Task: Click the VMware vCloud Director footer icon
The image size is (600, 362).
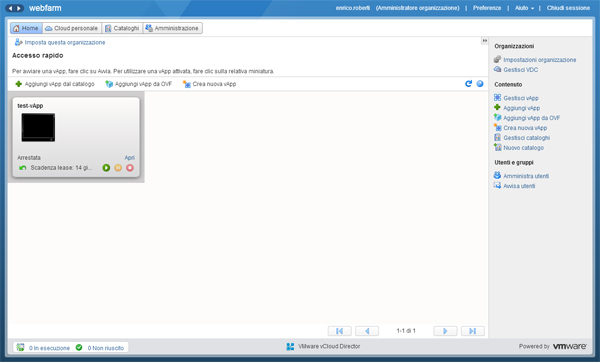Action: (x=290, y=347)
